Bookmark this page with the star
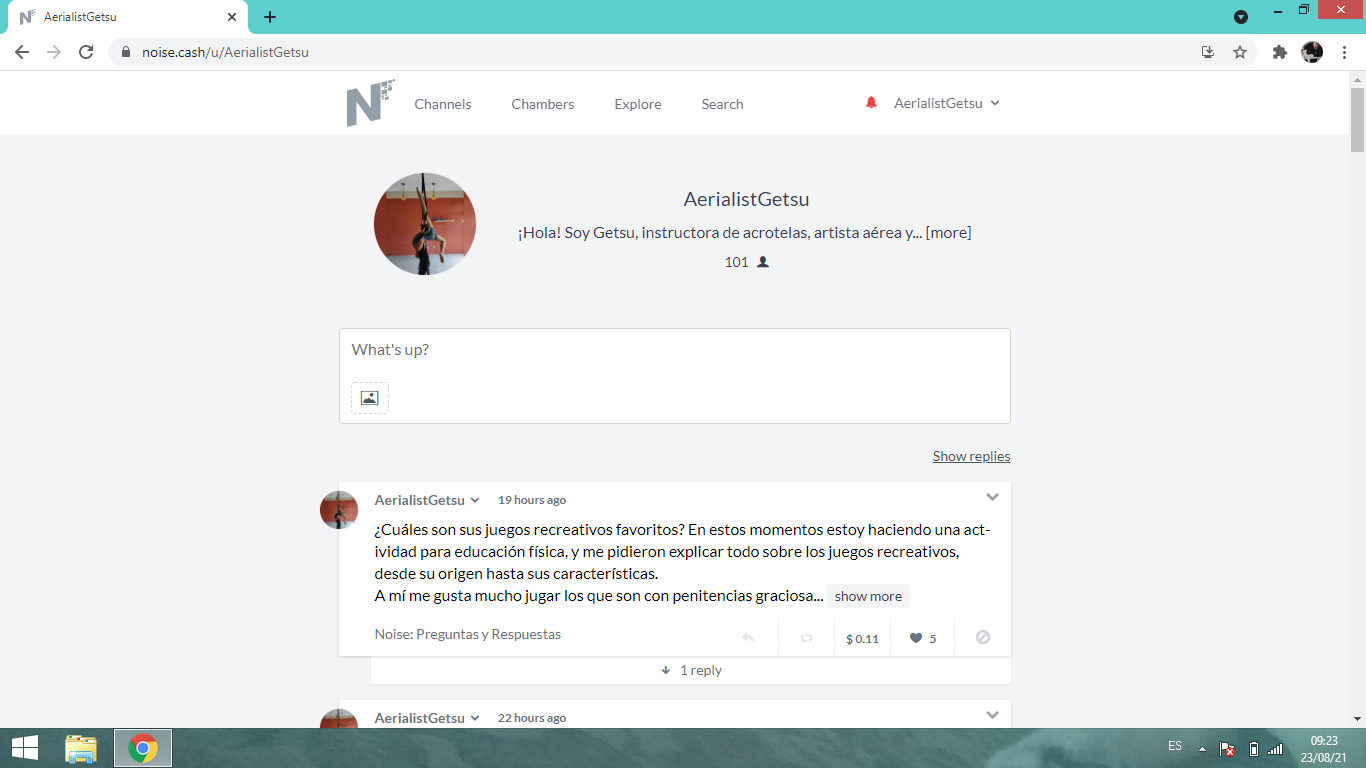 pos(1240,52)
